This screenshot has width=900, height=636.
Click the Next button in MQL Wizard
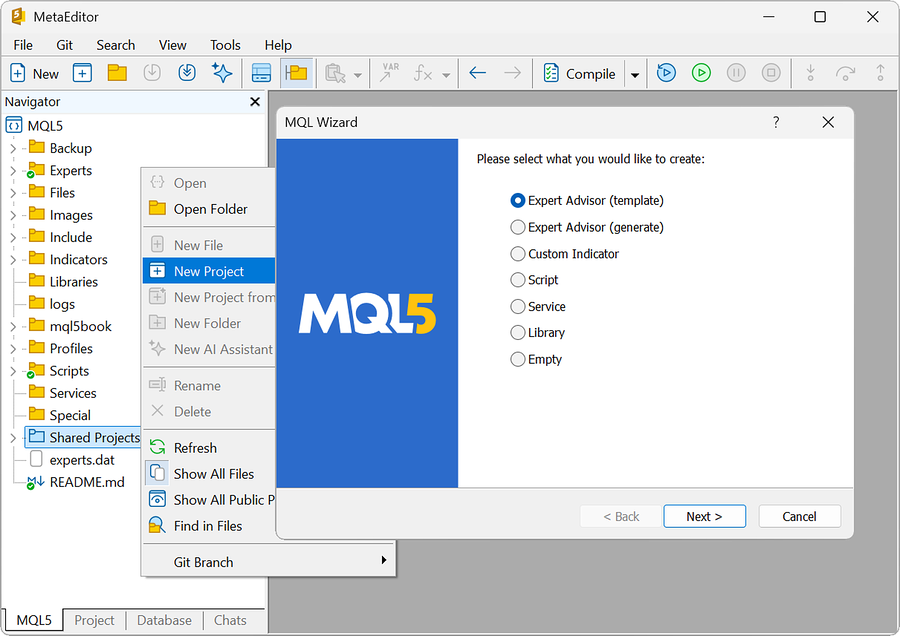(x=704, y=517)
